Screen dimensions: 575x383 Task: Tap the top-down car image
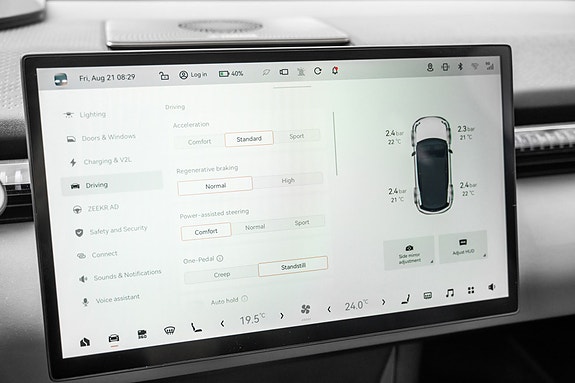pyautogui.click(x=432, y=165)
